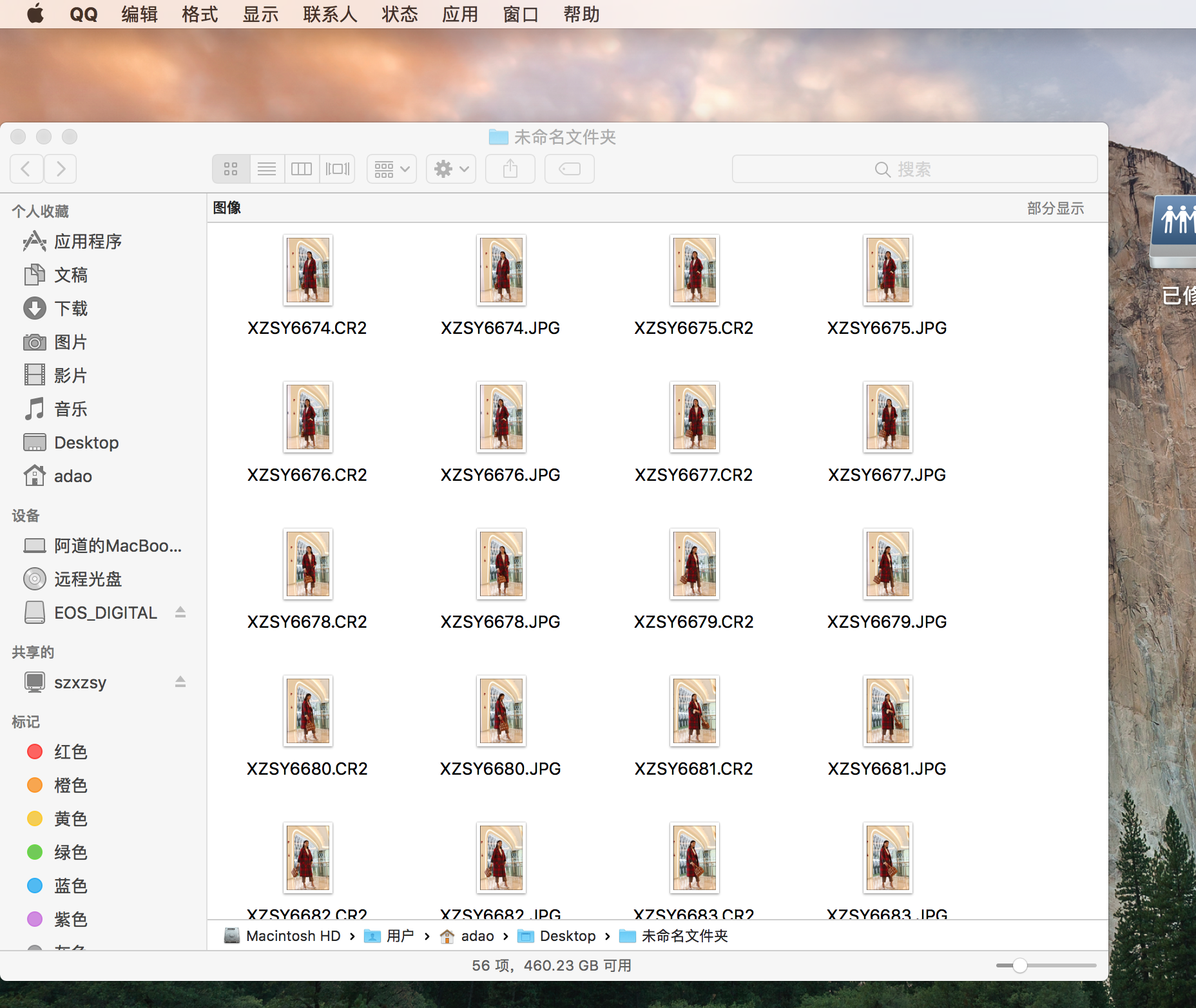1196x1008 pixels.
Task: Switch to Cover Flow view
Action: tap(337, 169)
